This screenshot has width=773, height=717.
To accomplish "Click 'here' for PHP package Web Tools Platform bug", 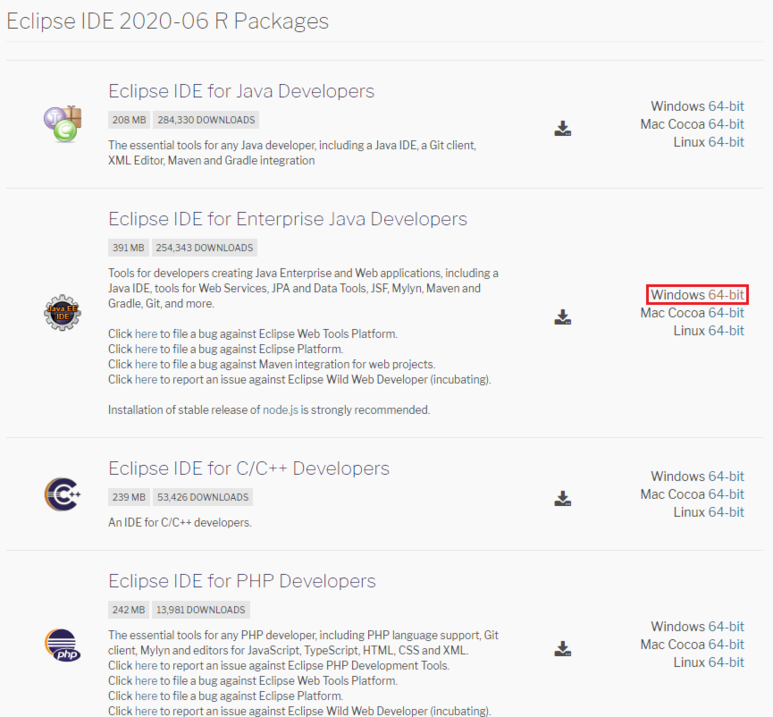I will (x=146, y=681).
